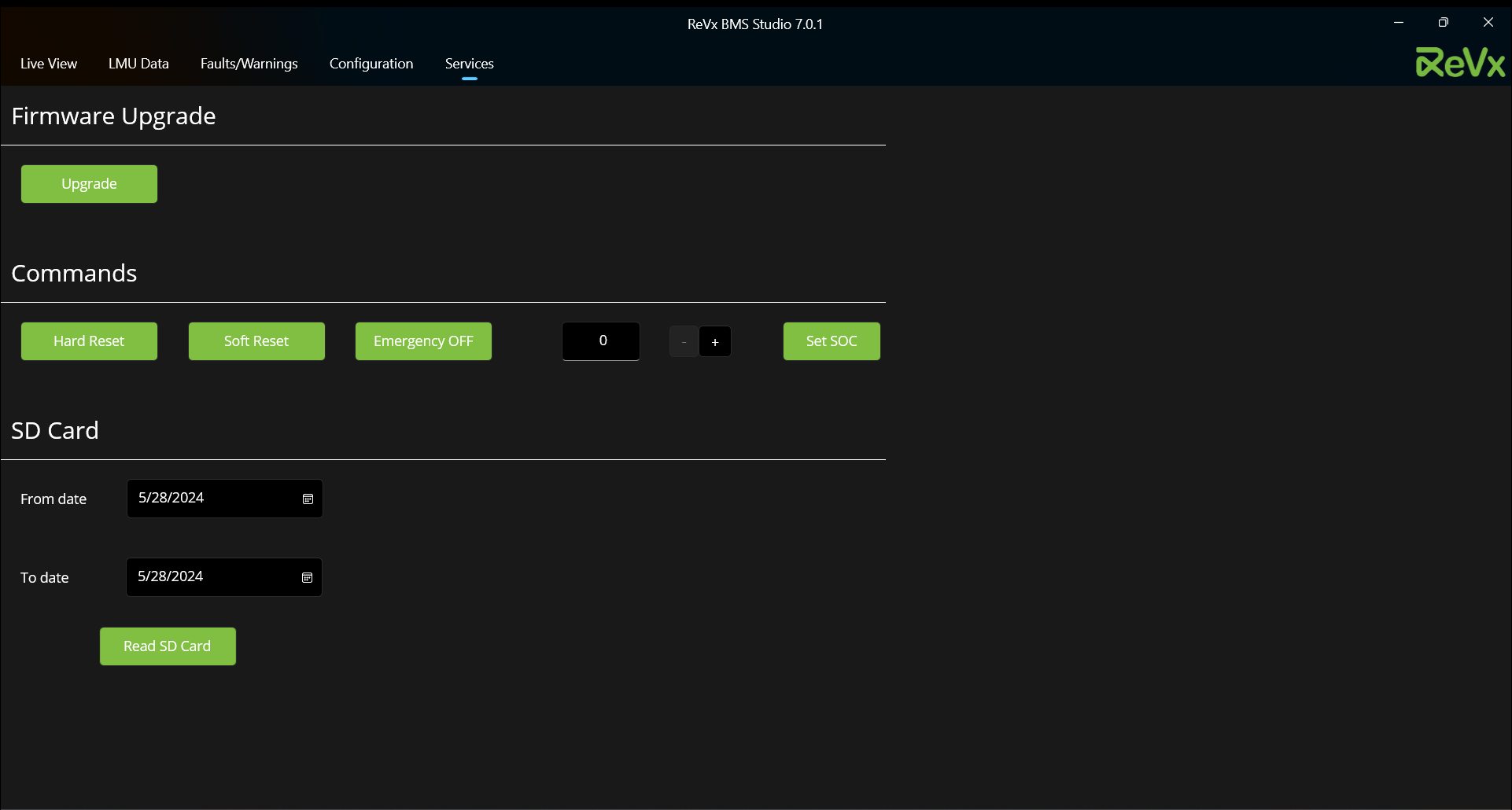Restore down the application window

[x=1443, y=23]
